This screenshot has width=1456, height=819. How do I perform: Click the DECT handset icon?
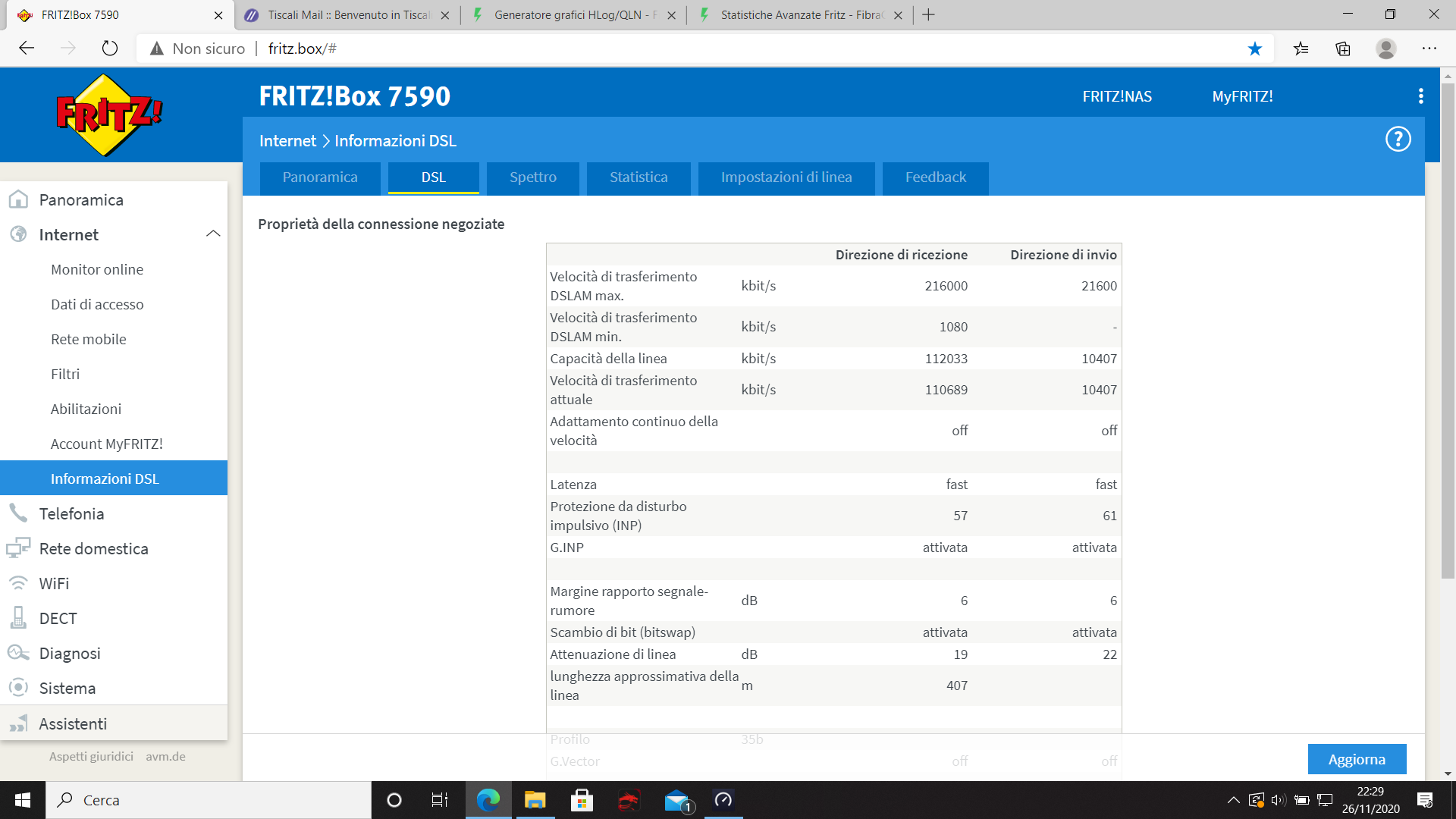(18, 618)
